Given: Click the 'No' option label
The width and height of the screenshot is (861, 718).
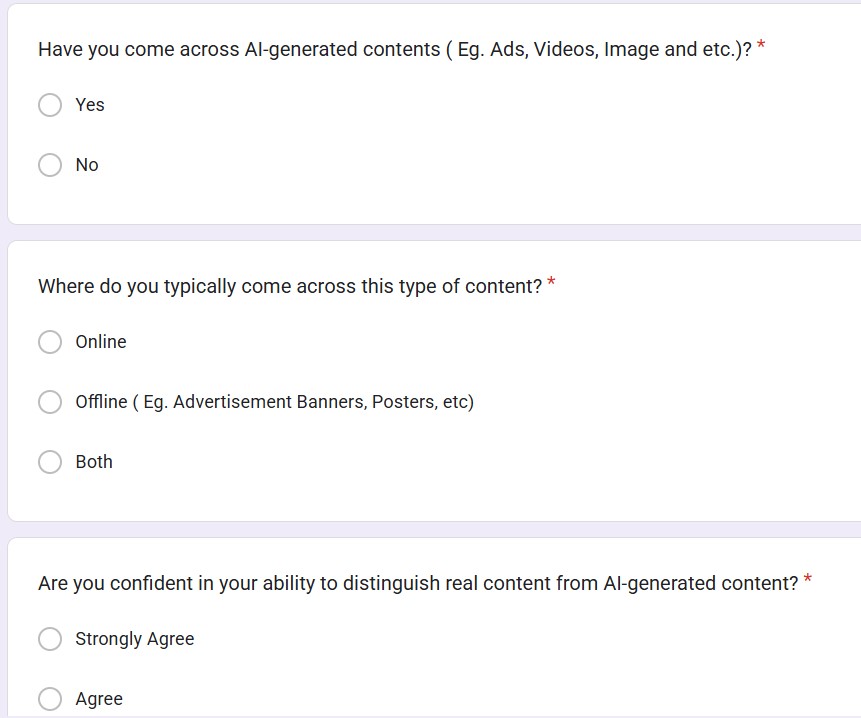Looking at the screenshot, I should coord(87,165).
